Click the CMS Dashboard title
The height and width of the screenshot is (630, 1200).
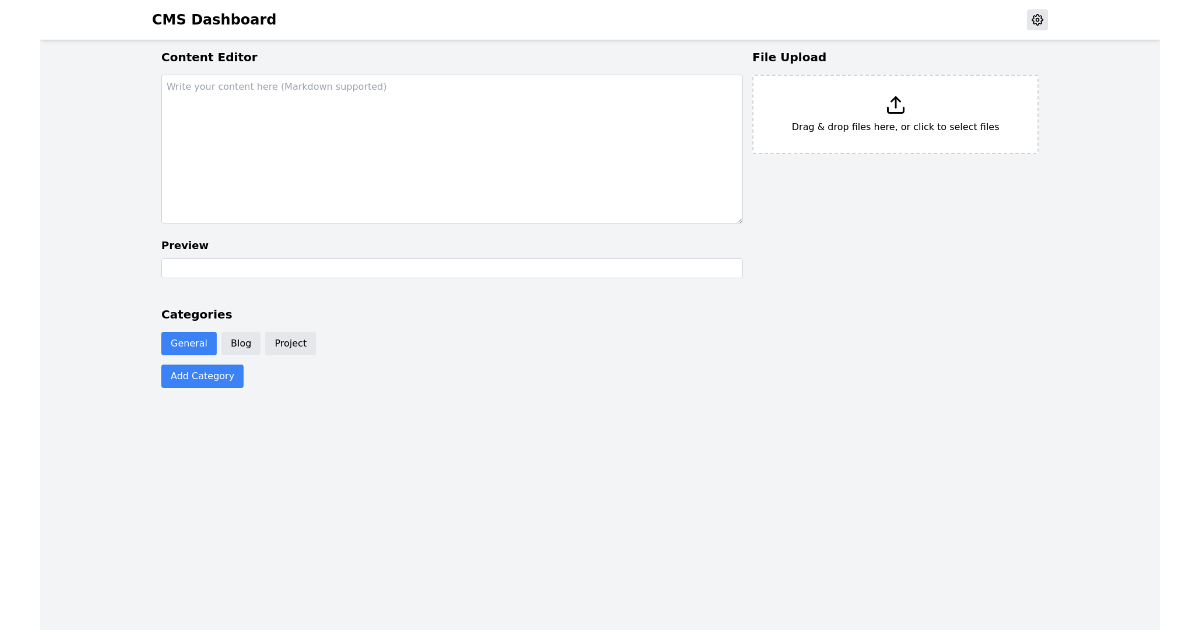pos(213,19)
